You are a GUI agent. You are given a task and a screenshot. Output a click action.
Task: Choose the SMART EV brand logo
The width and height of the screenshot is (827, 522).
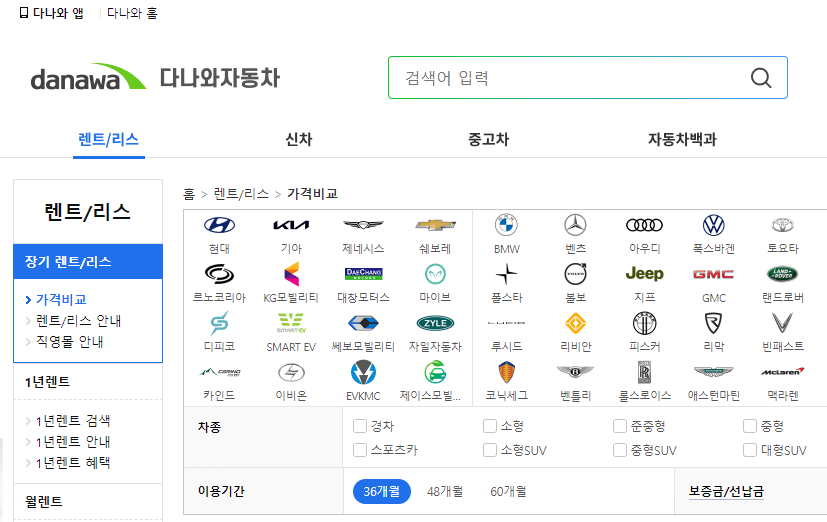click(291, 323)
